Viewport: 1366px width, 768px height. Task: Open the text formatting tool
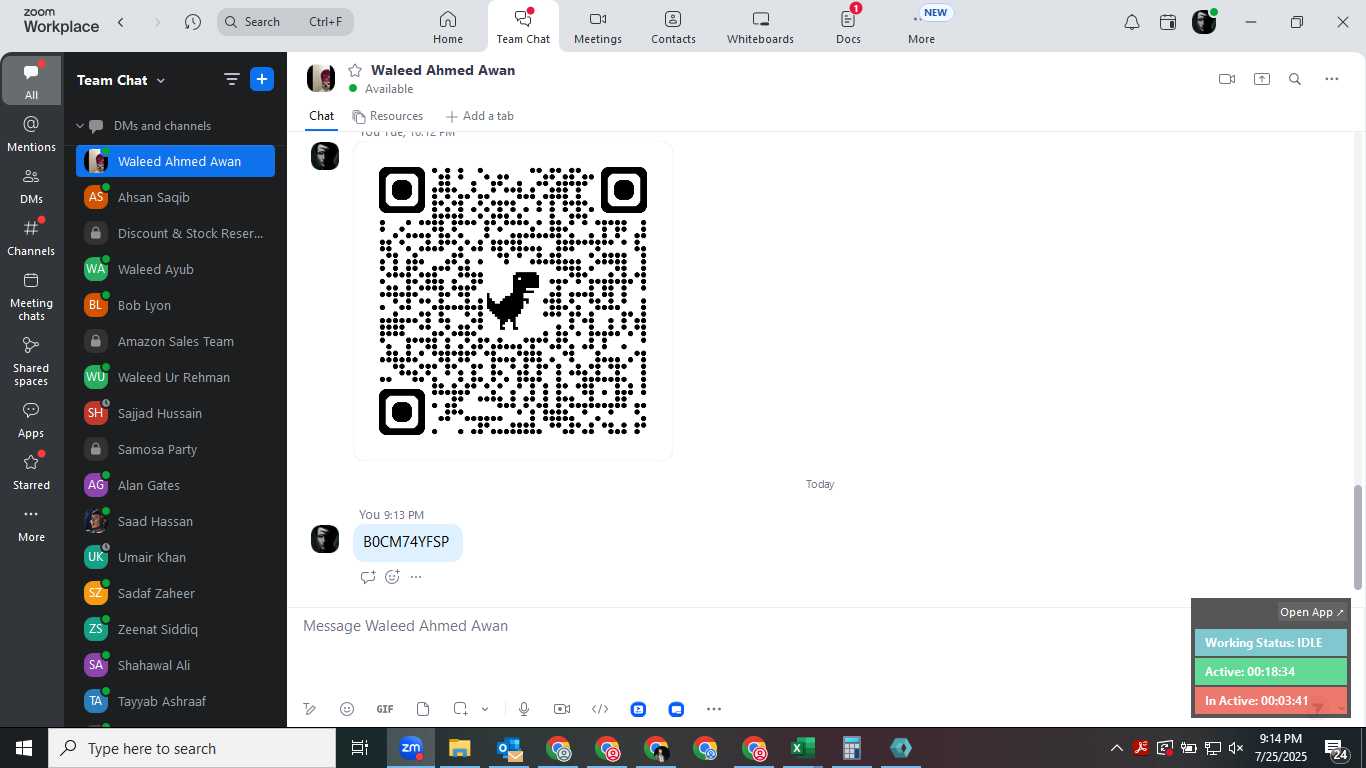coord(310,709)
